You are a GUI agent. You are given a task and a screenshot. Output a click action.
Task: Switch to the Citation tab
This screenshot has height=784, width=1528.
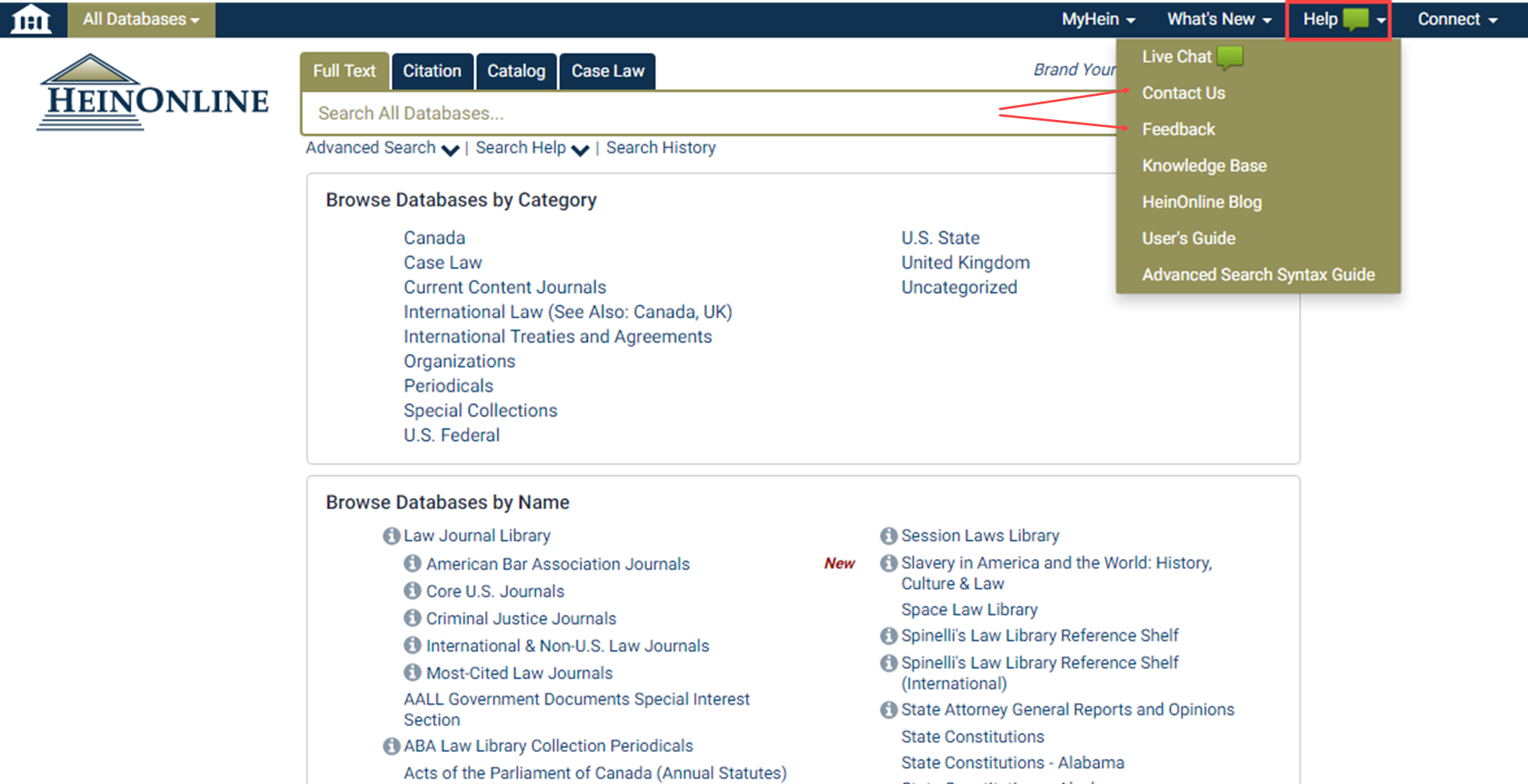pos(432,71)
